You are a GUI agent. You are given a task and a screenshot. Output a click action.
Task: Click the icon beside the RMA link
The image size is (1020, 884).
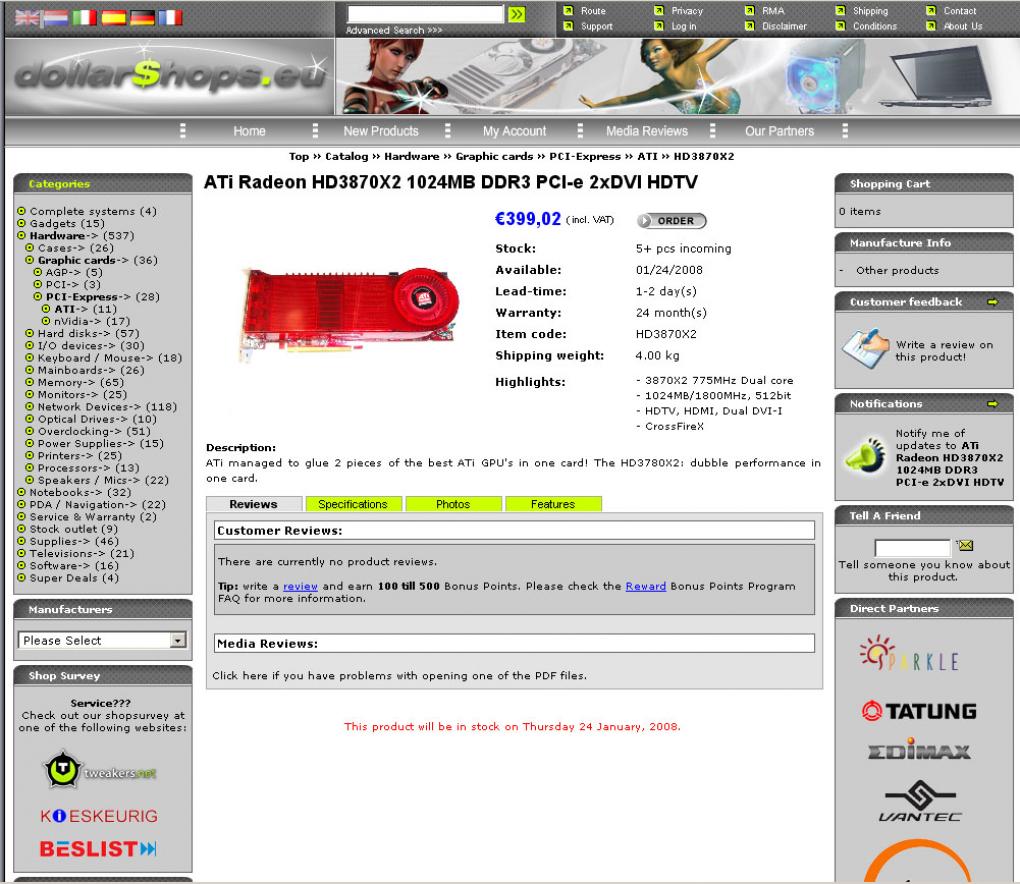pos(749,10)
